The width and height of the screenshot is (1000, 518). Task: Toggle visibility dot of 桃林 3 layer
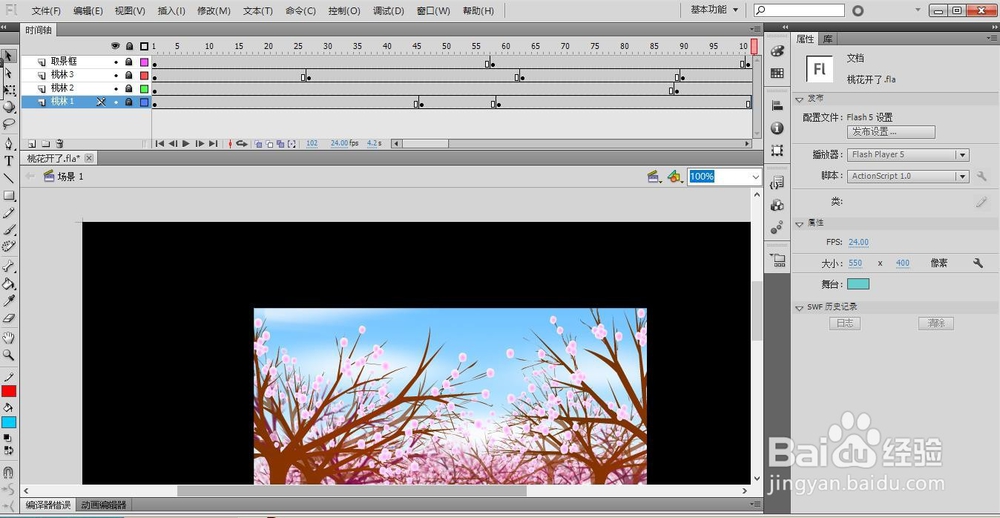[115, 75]
